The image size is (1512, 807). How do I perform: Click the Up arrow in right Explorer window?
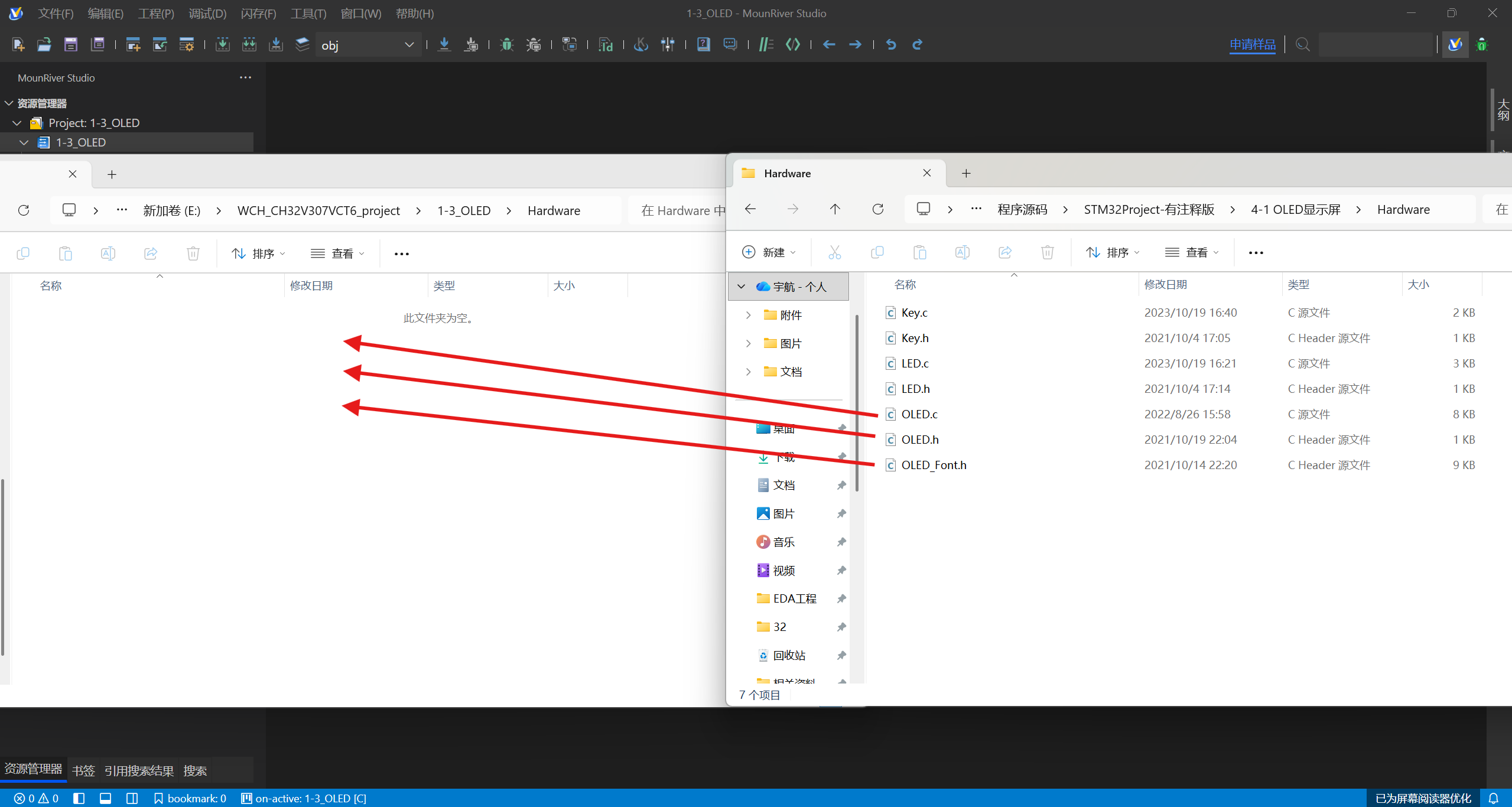pos(835,209)
